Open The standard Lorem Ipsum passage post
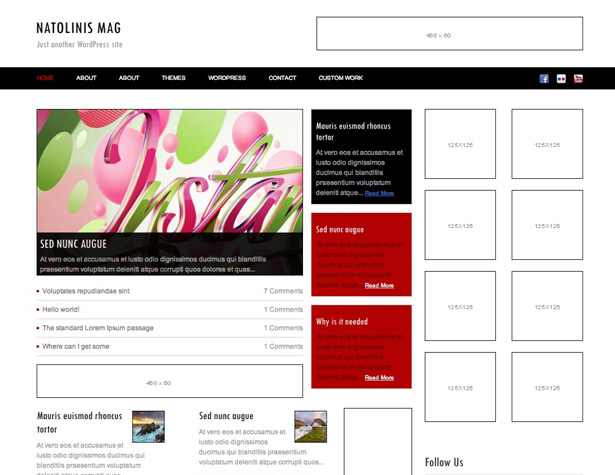This screenshot has width=615, height=475. point(98,328)
